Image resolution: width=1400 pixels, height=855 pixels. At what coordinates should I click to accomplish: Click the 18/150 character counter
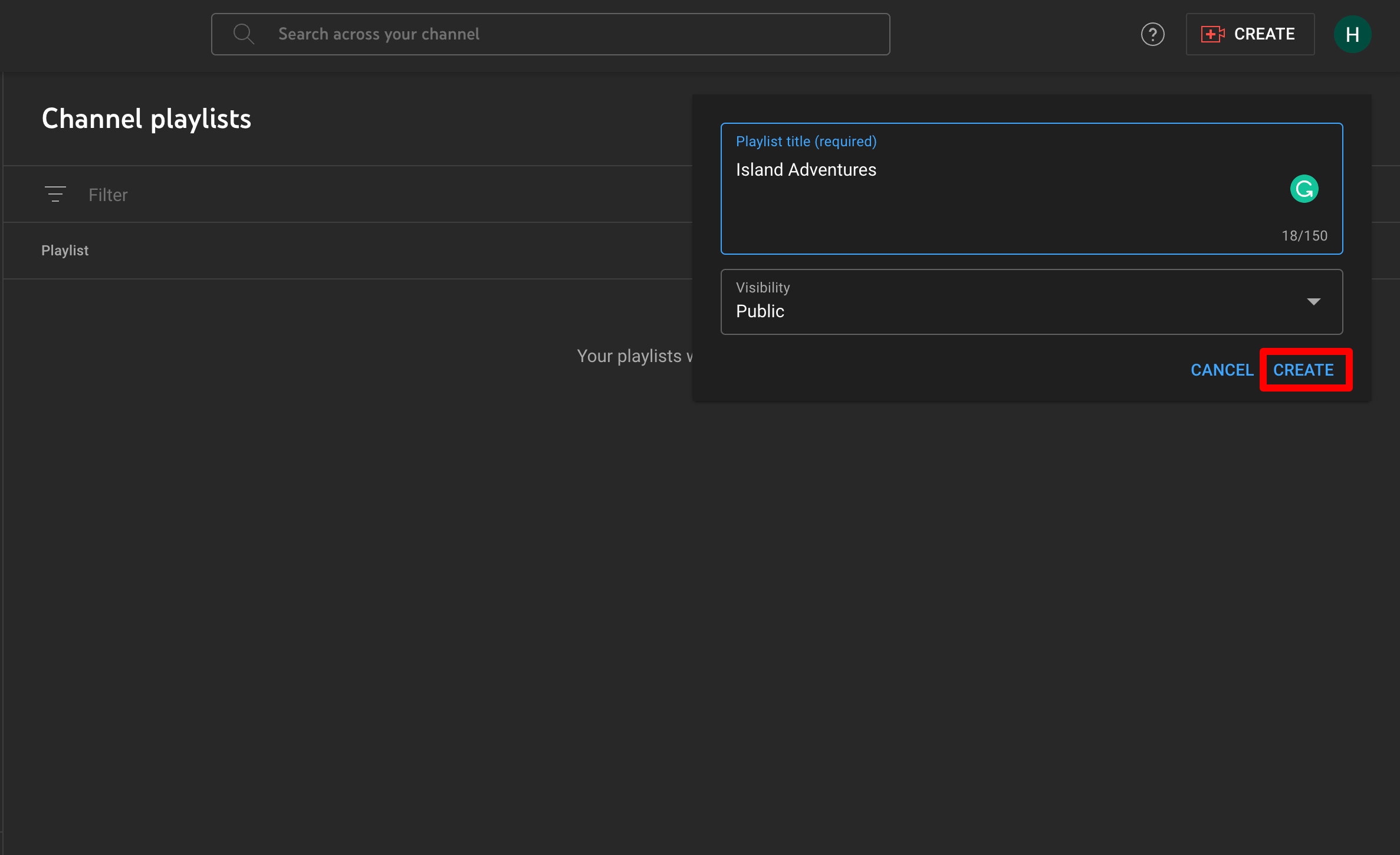(x=1304, y=236)
